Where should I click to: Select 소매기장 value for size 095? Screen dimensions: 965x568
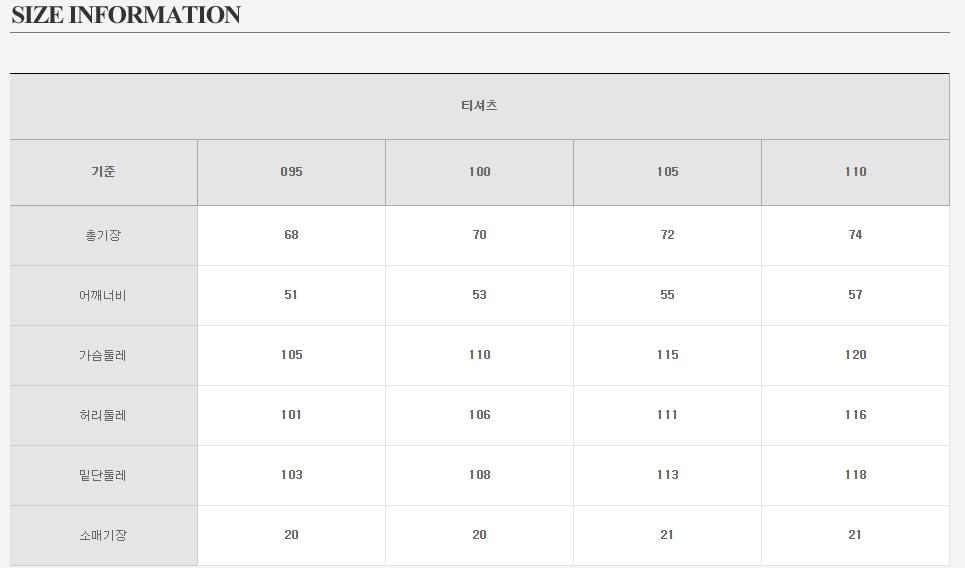point(291,535)
